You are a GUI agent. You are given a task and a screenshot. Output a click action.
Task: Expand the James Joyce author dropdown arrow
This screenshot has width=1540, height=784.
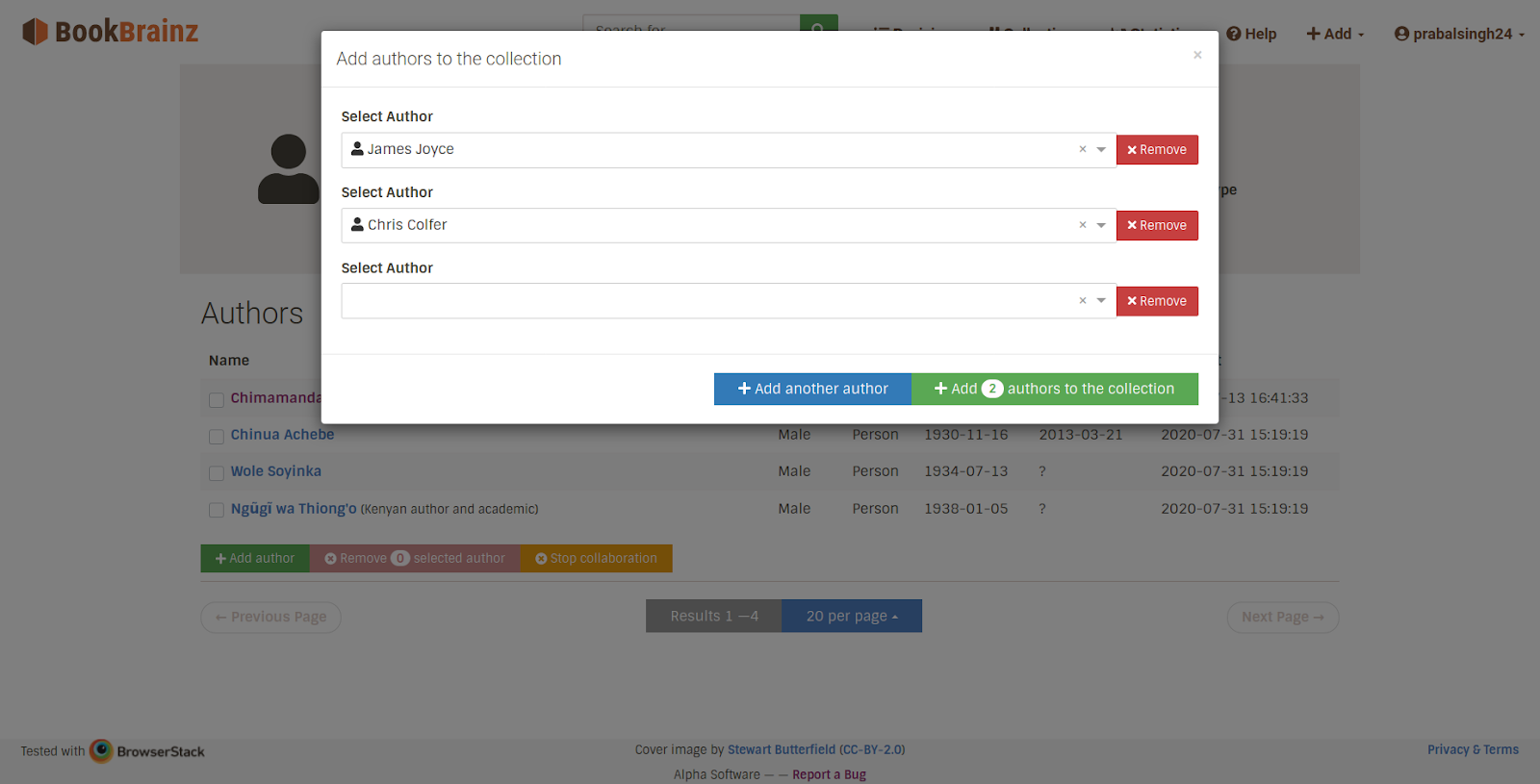1101,150
